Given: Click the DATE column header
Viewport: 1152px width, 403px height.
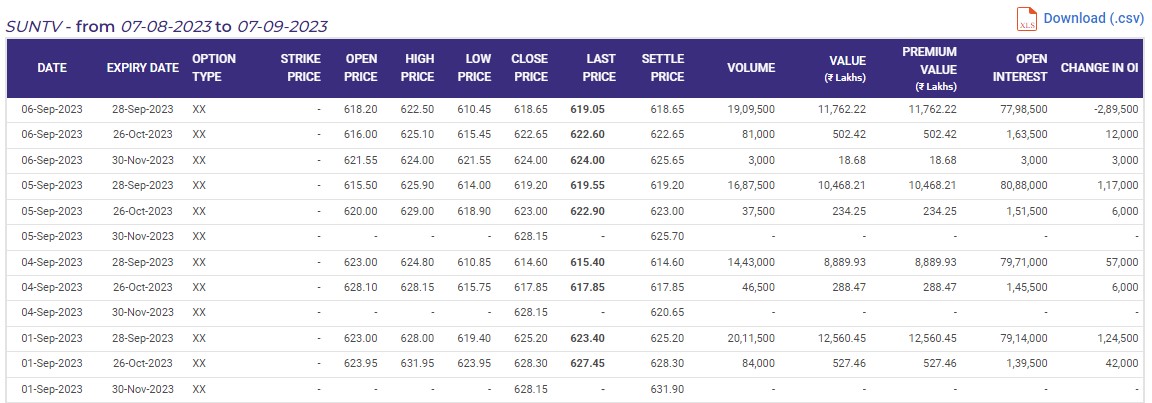Looking at the screenshot, I should [x=52, y=68].
